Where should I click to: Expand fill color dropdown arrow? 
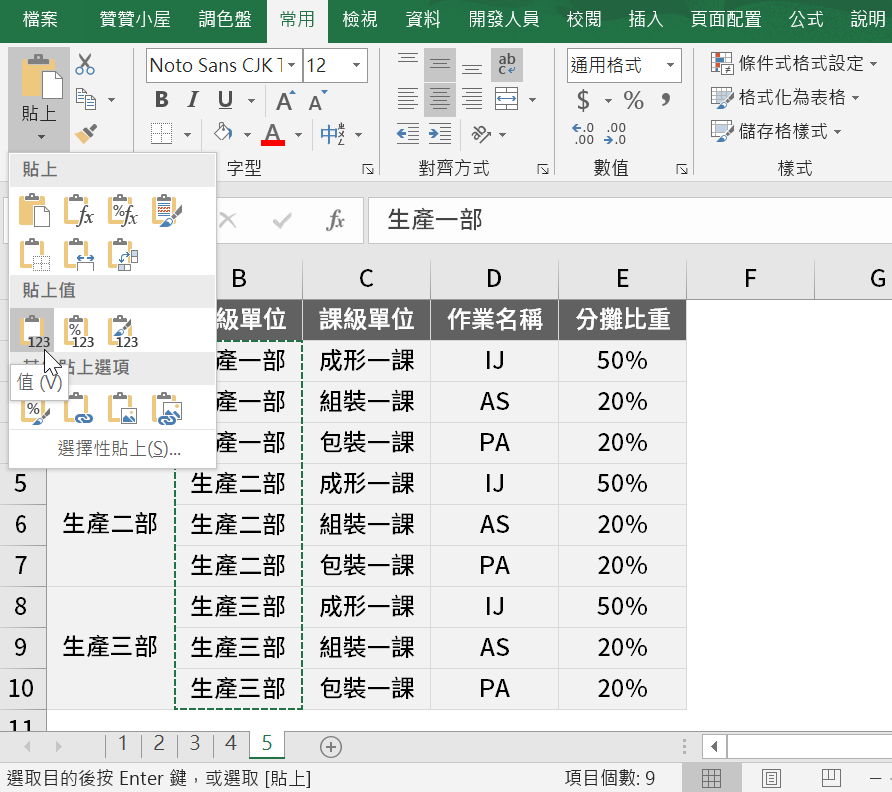point(247,135)
